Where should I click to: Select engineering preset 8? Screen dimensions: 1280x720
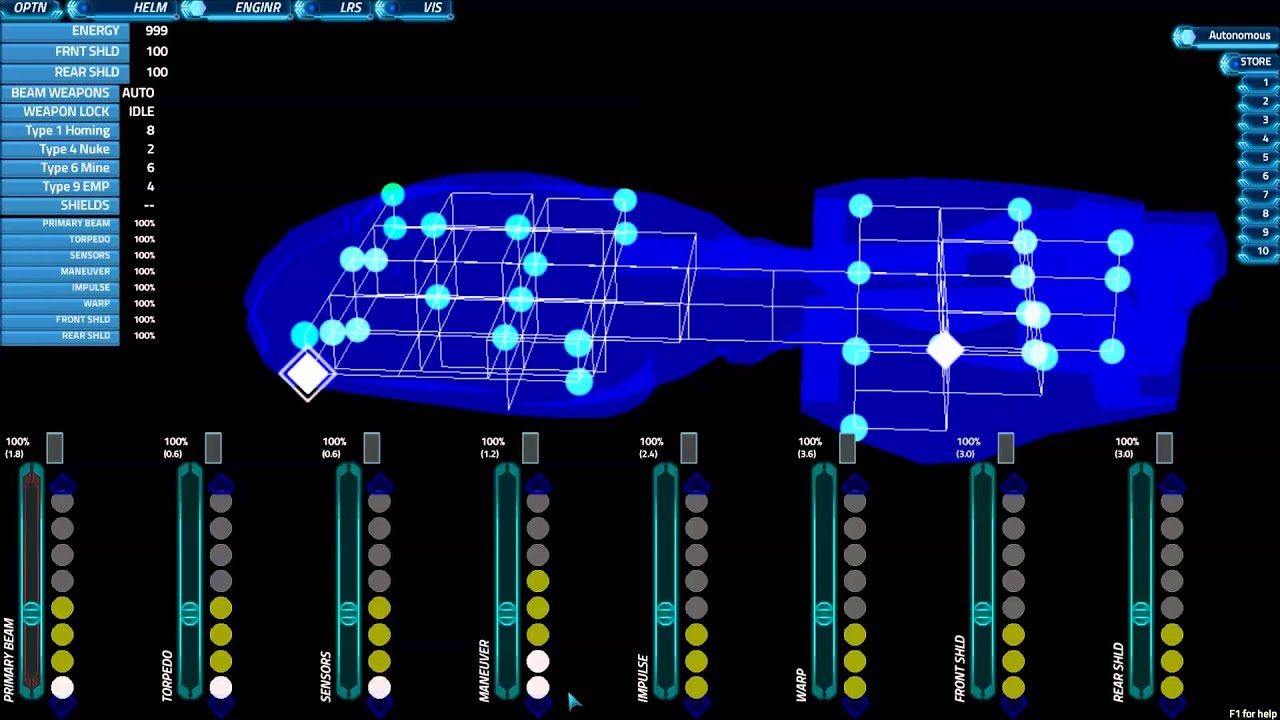(x=1259, y=213)
